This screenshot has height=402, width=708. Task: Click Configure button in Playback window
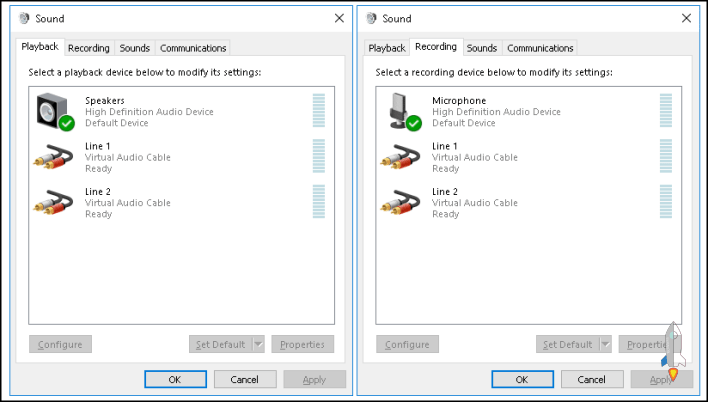point(61,344)
